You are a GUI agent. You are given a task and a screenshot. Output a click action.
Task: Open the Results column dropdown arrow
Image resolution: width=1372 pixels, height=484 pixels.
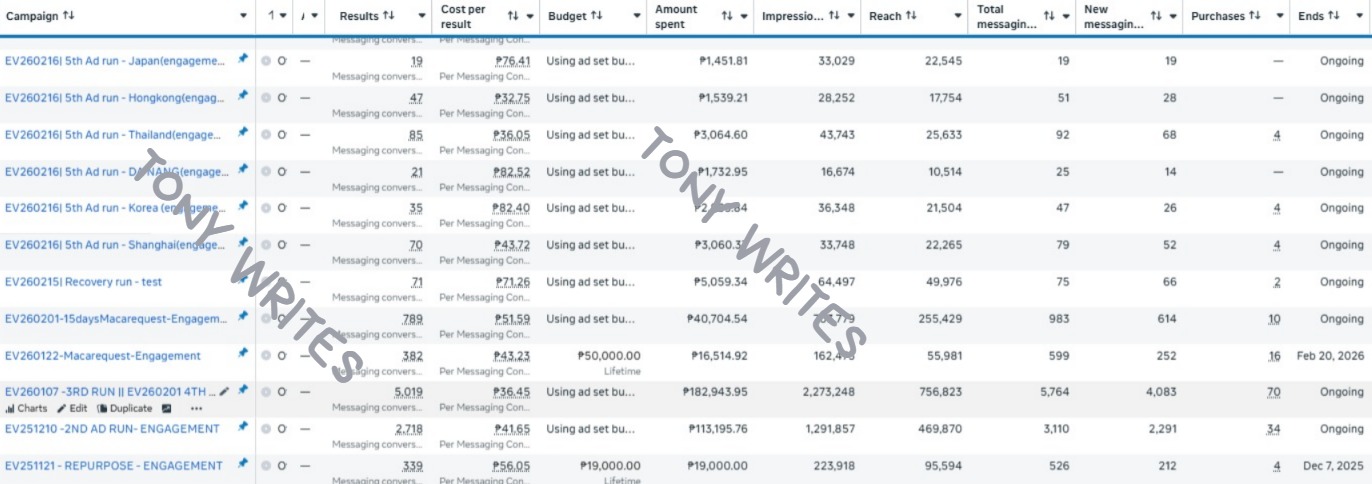(x=421, y=16)
